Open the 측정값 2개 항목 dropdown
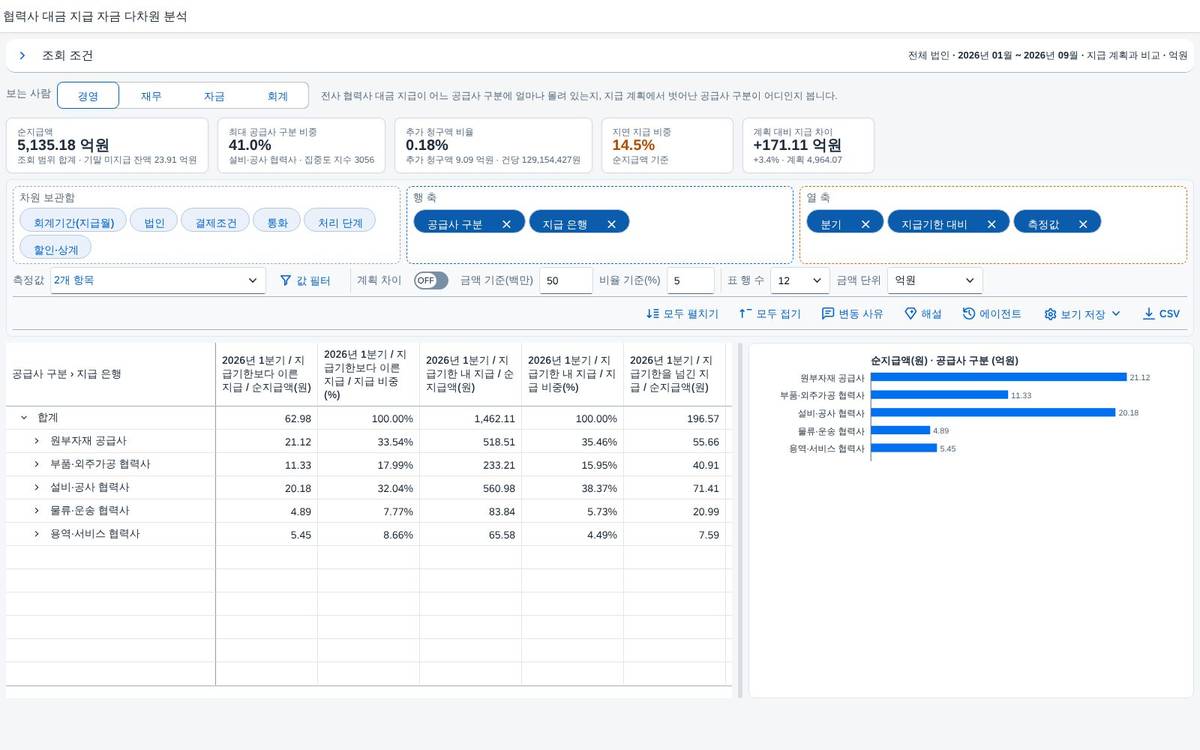Screen dimensions: 1200x750 [x=158, y=281]
